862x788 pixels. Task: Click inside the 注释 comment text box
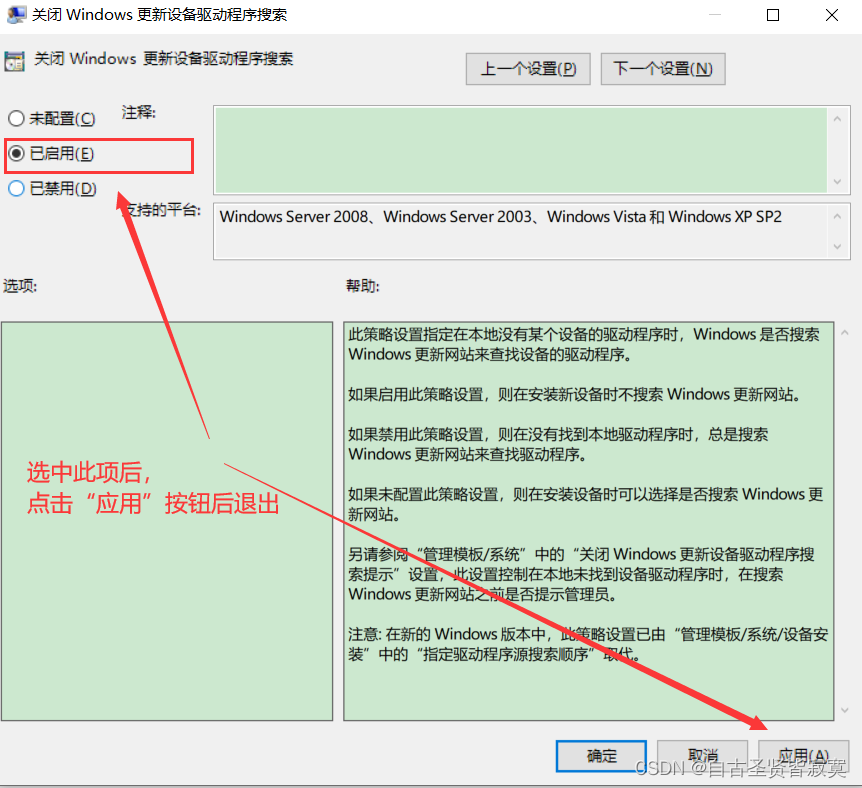[521, 150]
